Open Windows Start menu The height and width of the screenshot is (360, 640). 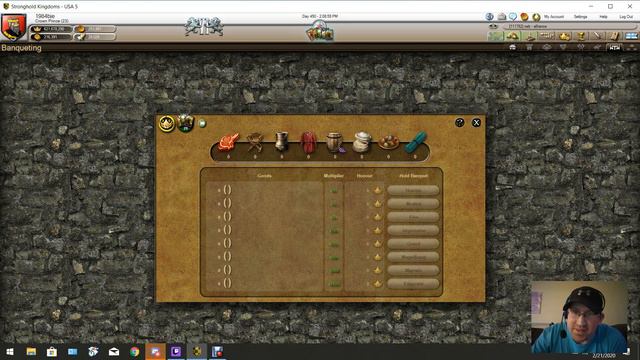click(x=10, y=351)
